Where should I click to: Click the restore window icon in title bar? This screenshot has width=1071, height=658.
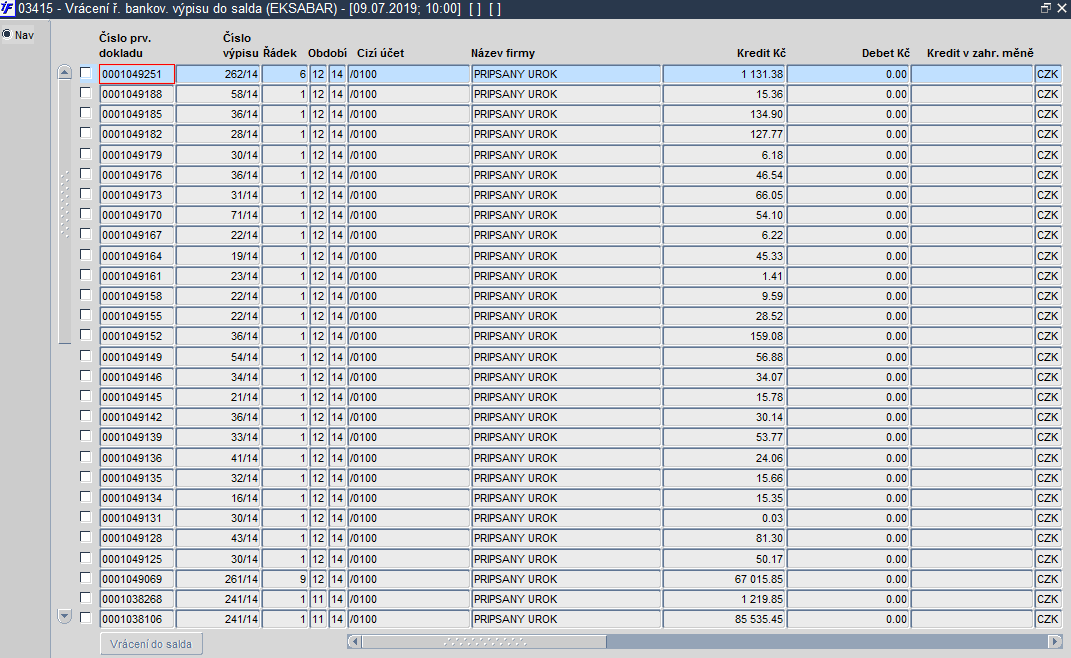(1046, 8)
